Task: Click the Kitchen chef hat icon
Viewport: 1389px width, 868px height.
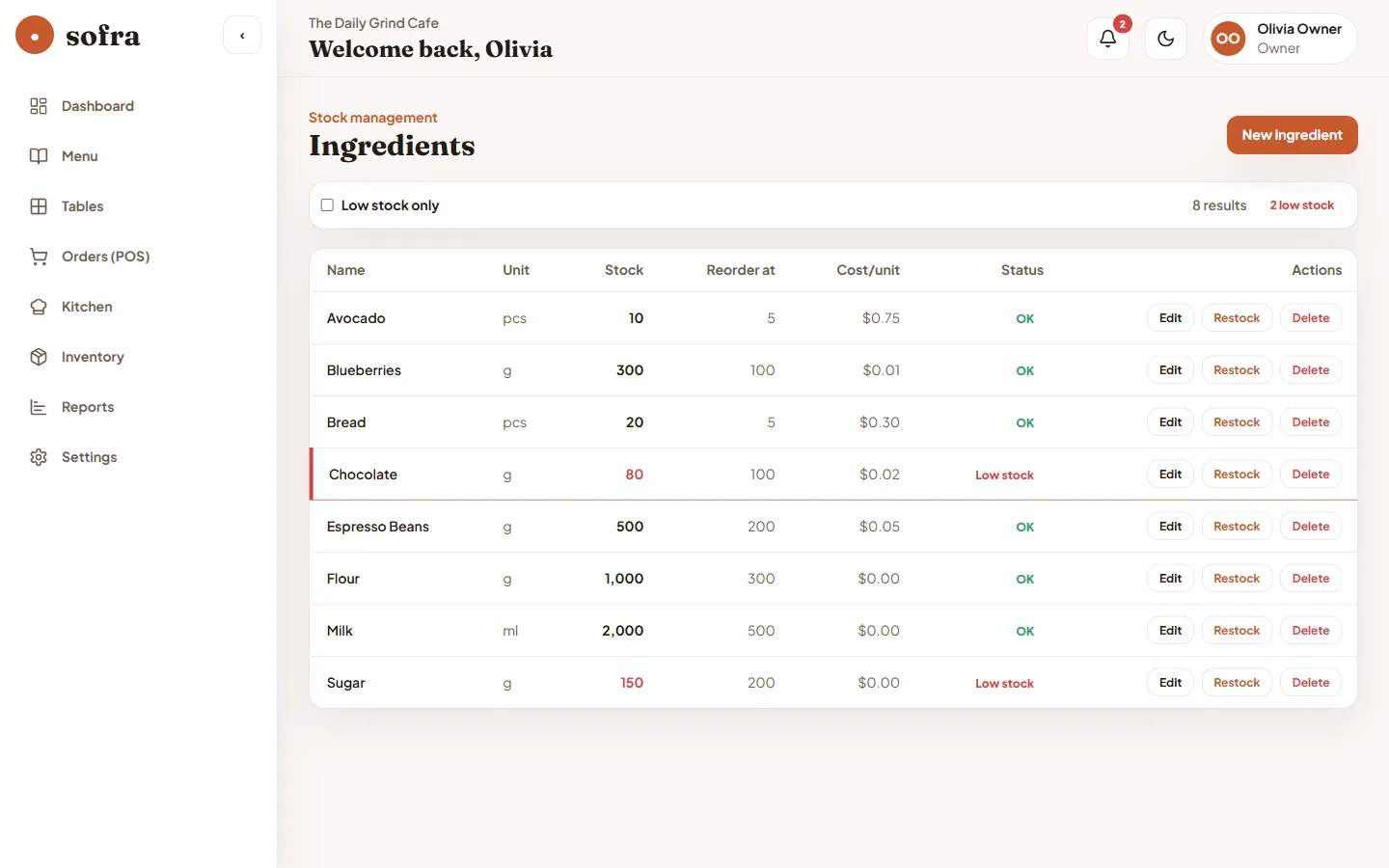Action: [39, 307]
